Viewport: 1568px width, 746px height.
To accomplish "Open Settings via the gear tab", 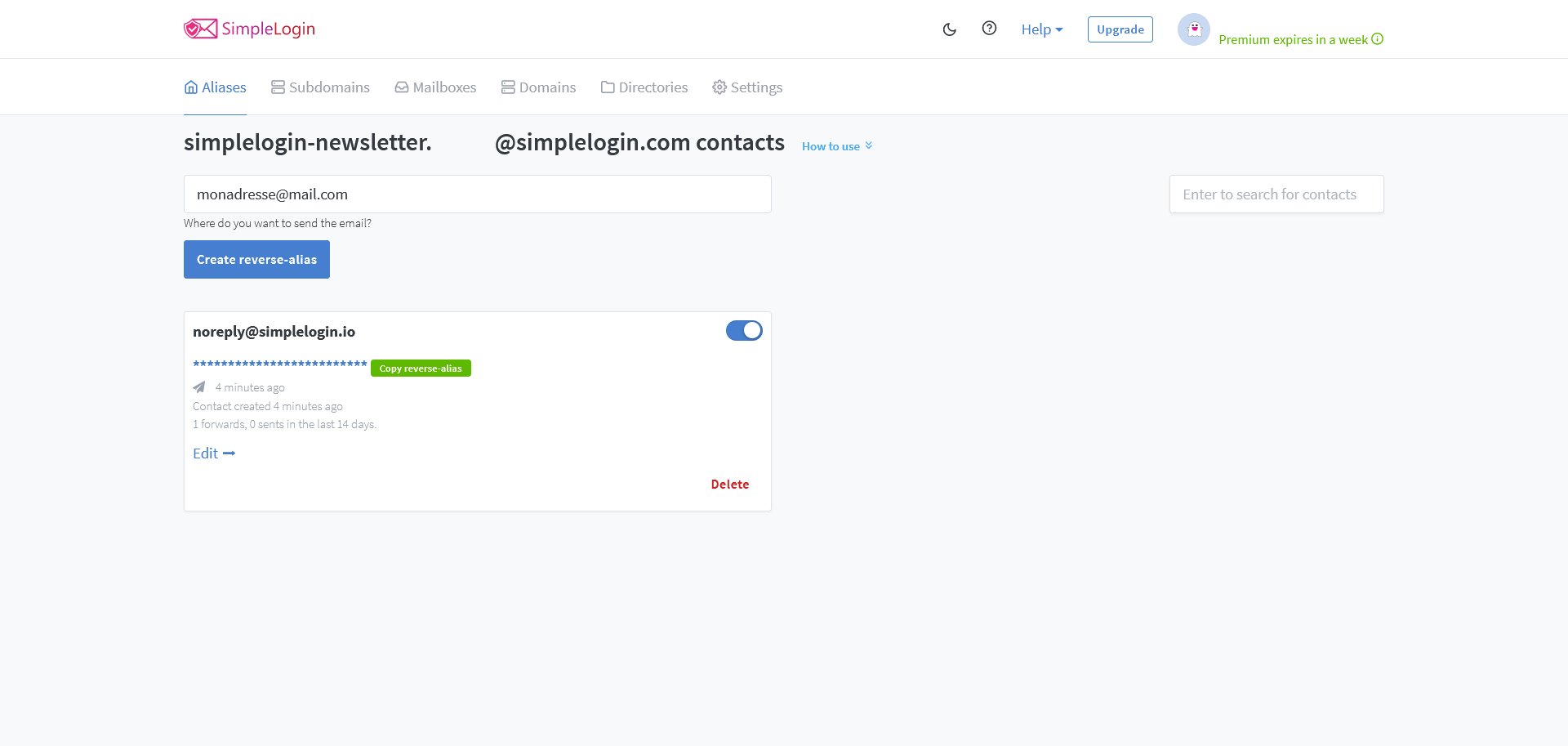I will [747, 87].
